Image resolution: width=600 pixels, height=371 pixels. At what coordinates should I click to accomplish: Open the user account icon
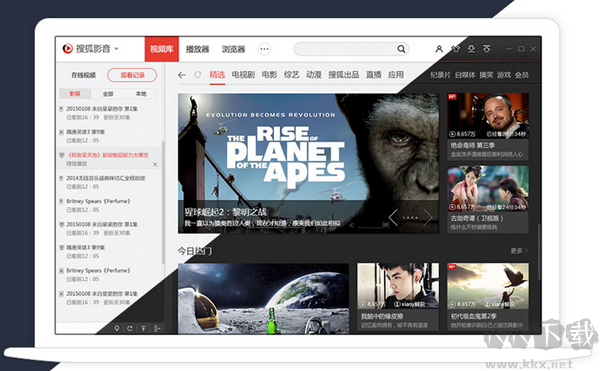point(439,49)
